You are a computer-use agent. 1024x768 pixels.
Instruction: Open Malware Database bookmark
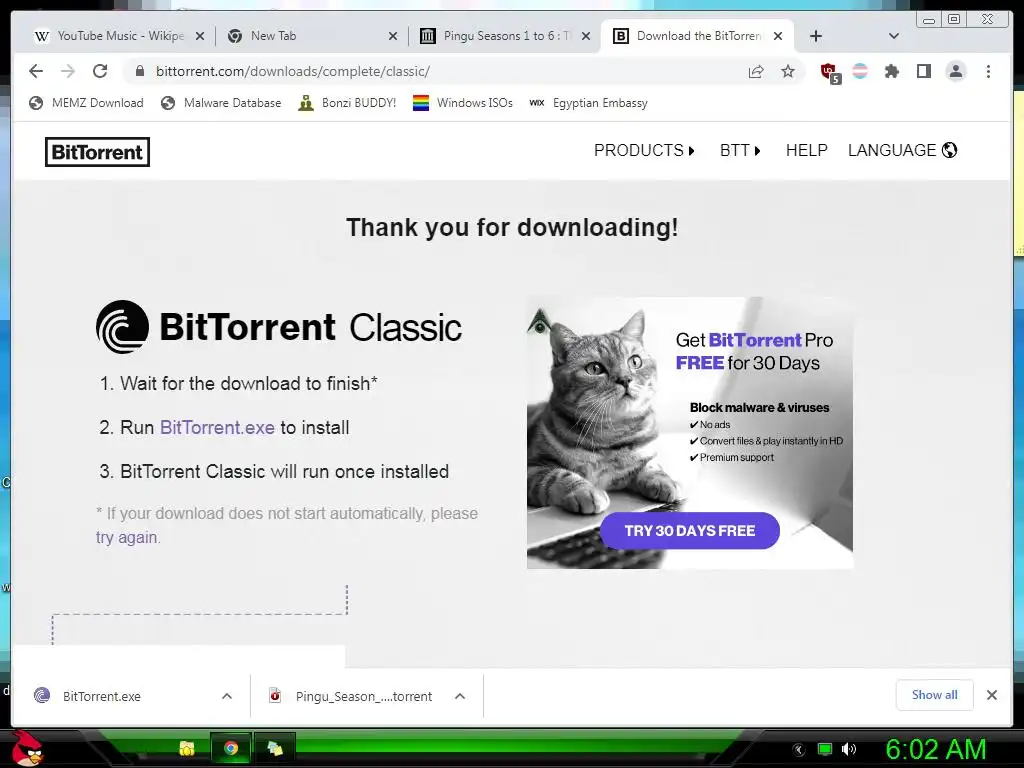(x=221, y=103)
